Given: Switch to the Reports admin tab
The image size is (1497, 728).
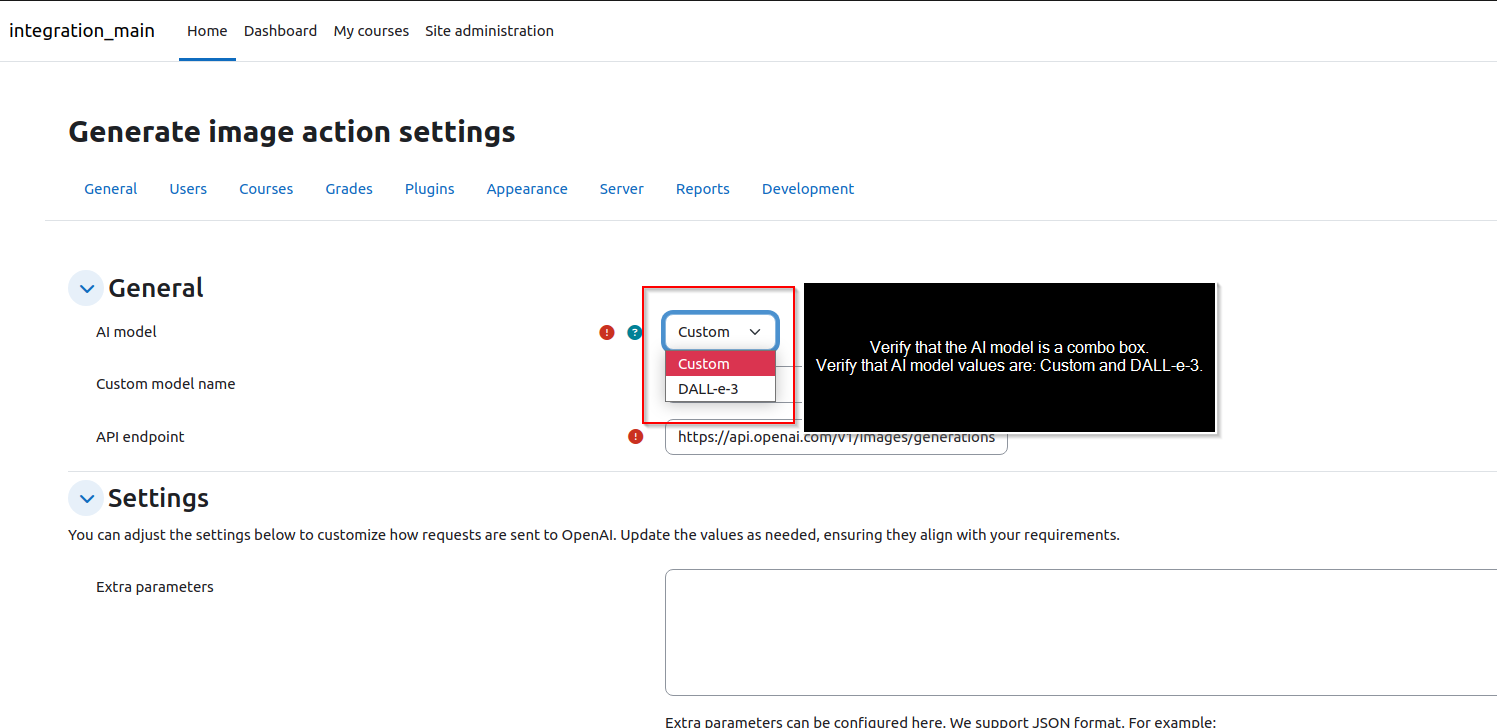Looking at the screenshot, I should tap(703, 189).
